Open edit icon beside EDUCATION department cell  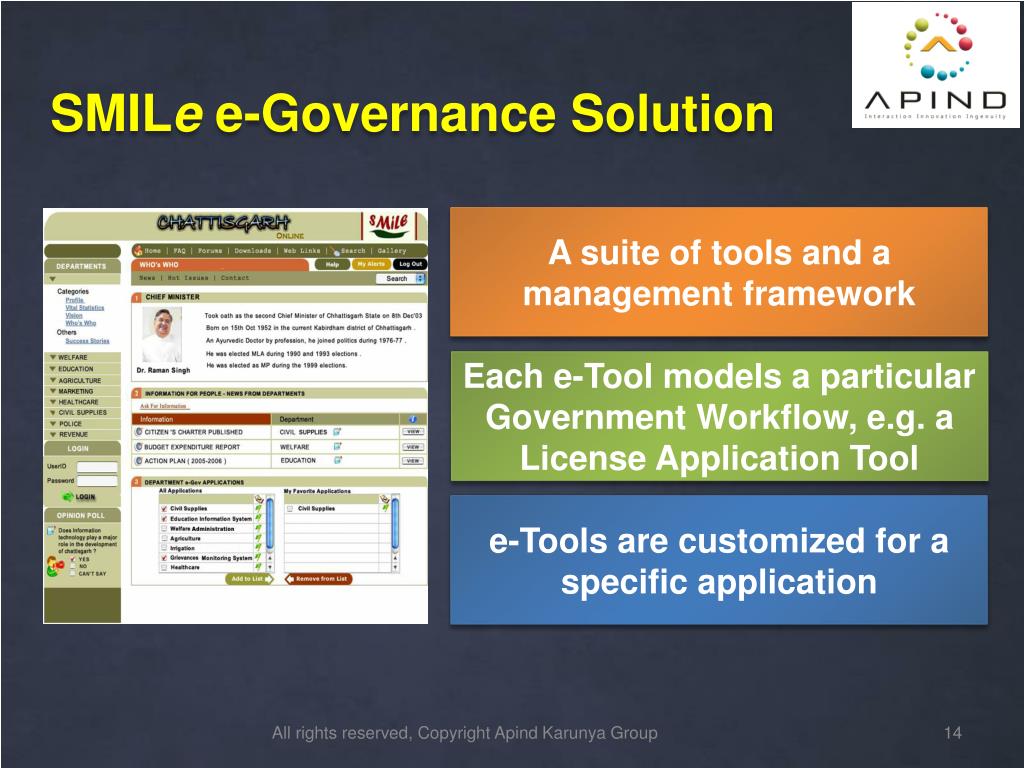337,460
